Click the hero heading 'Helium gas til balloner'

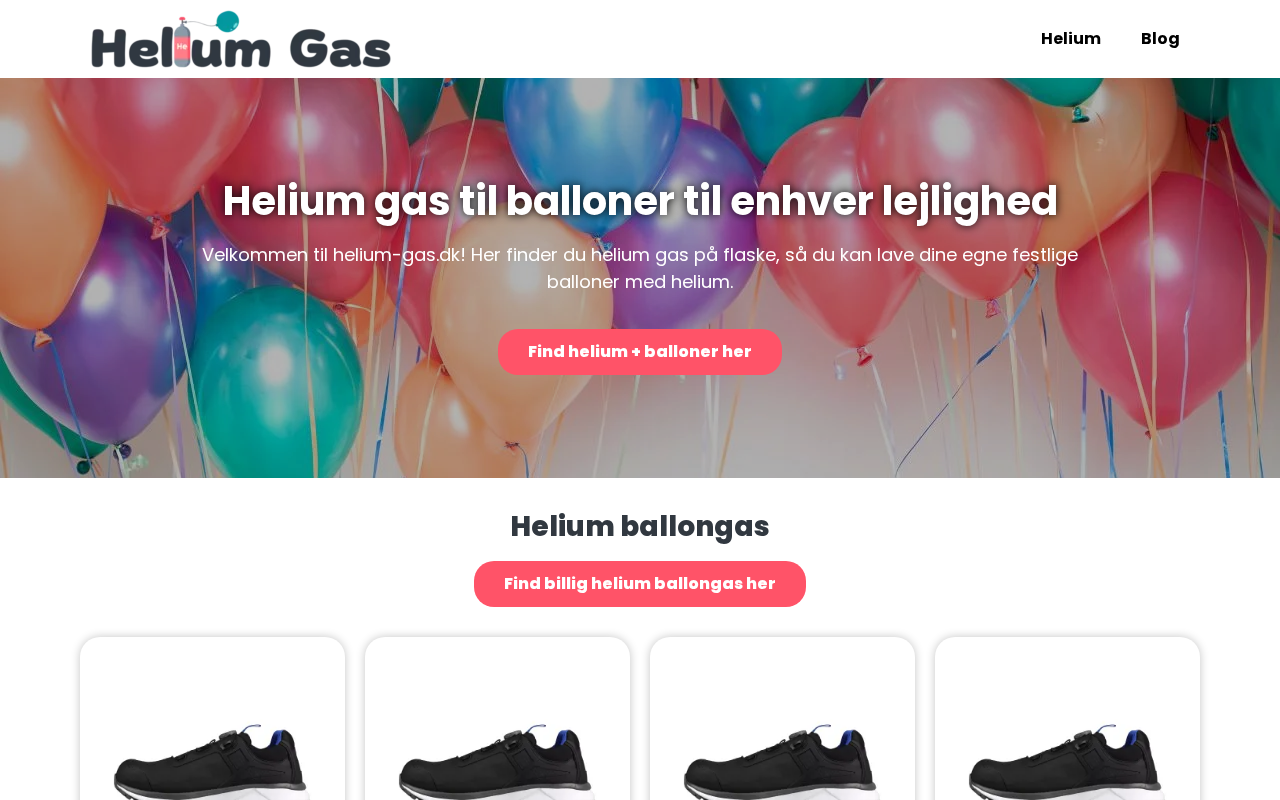coord(640,201)
